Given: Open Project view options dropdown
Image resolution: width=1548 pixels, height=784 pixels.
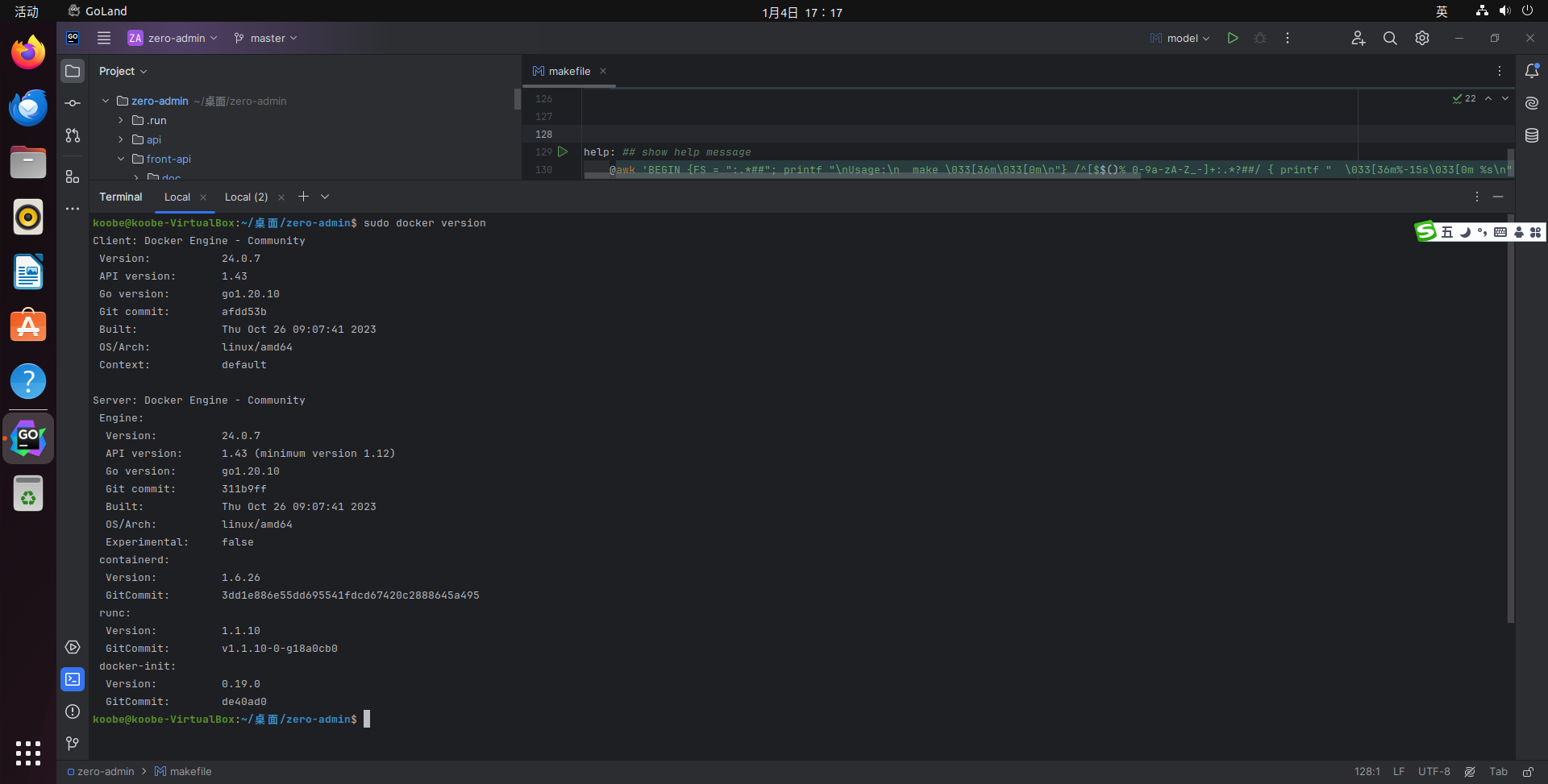Looking at the screenshot, I should [123, 71].
